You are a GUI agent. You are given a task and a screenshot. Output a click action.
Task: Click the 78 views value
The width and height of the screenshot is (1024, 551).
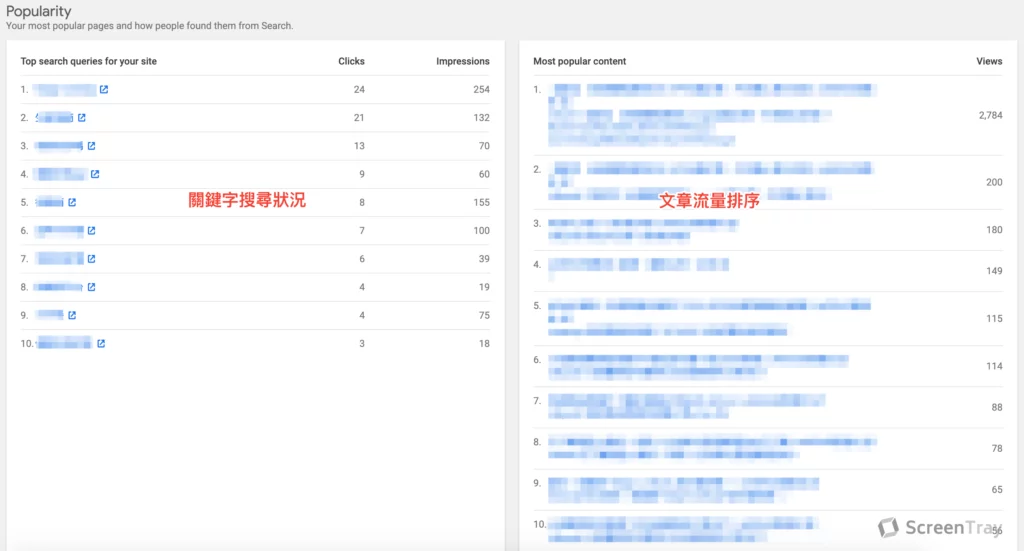[x=997, y=449]
